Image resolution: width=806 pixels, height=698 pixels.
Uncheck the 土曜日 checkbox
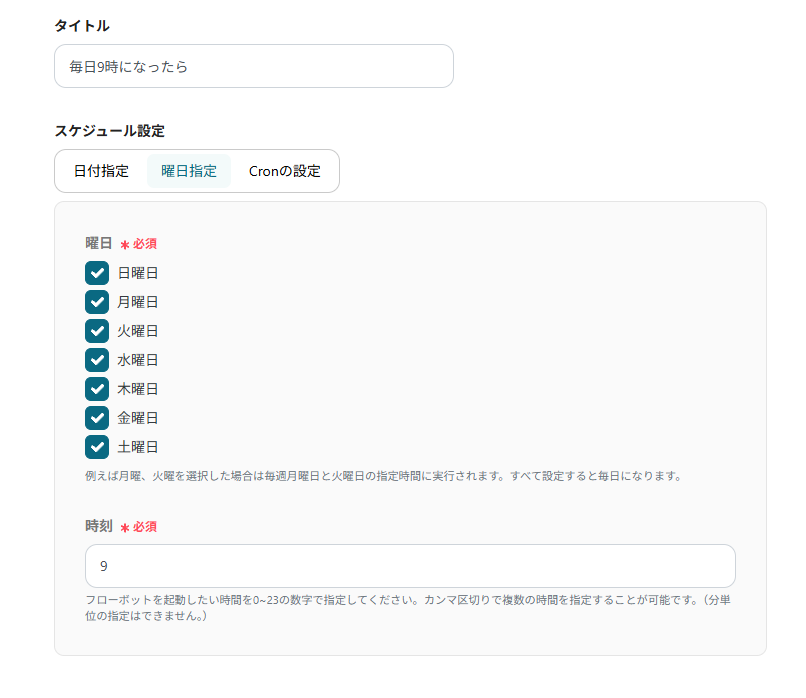pyautogui.click(x=97, y=446)
